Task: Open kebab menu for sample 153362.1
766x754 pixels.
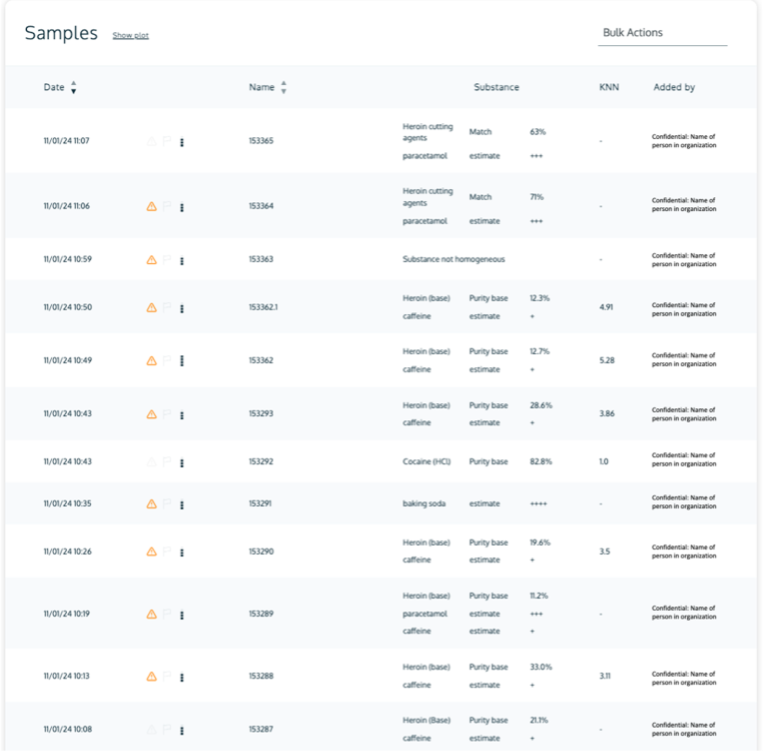Action: (x=182, y=308)
